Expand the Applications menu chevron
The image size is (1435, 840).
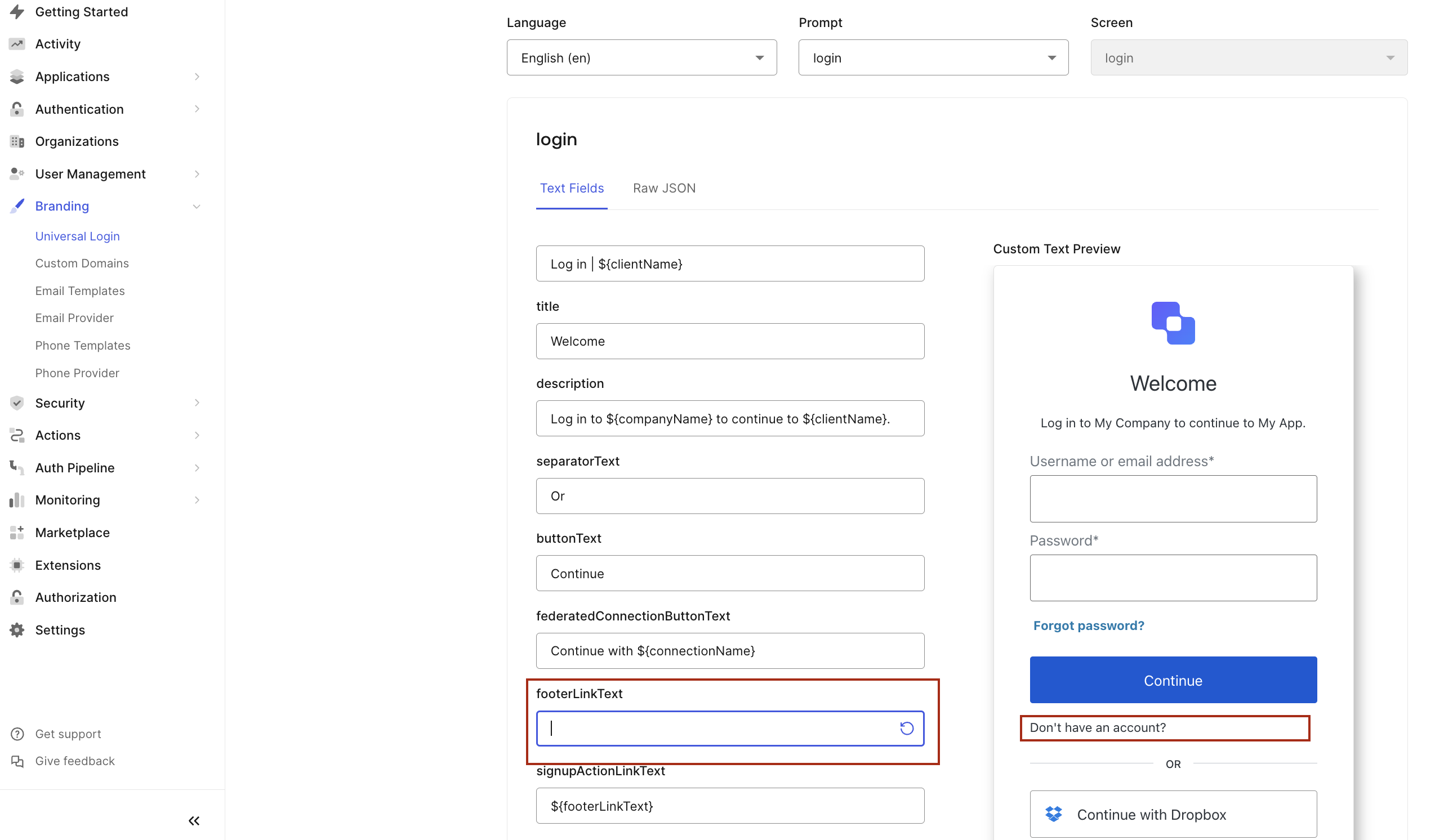tap(197, 76)
